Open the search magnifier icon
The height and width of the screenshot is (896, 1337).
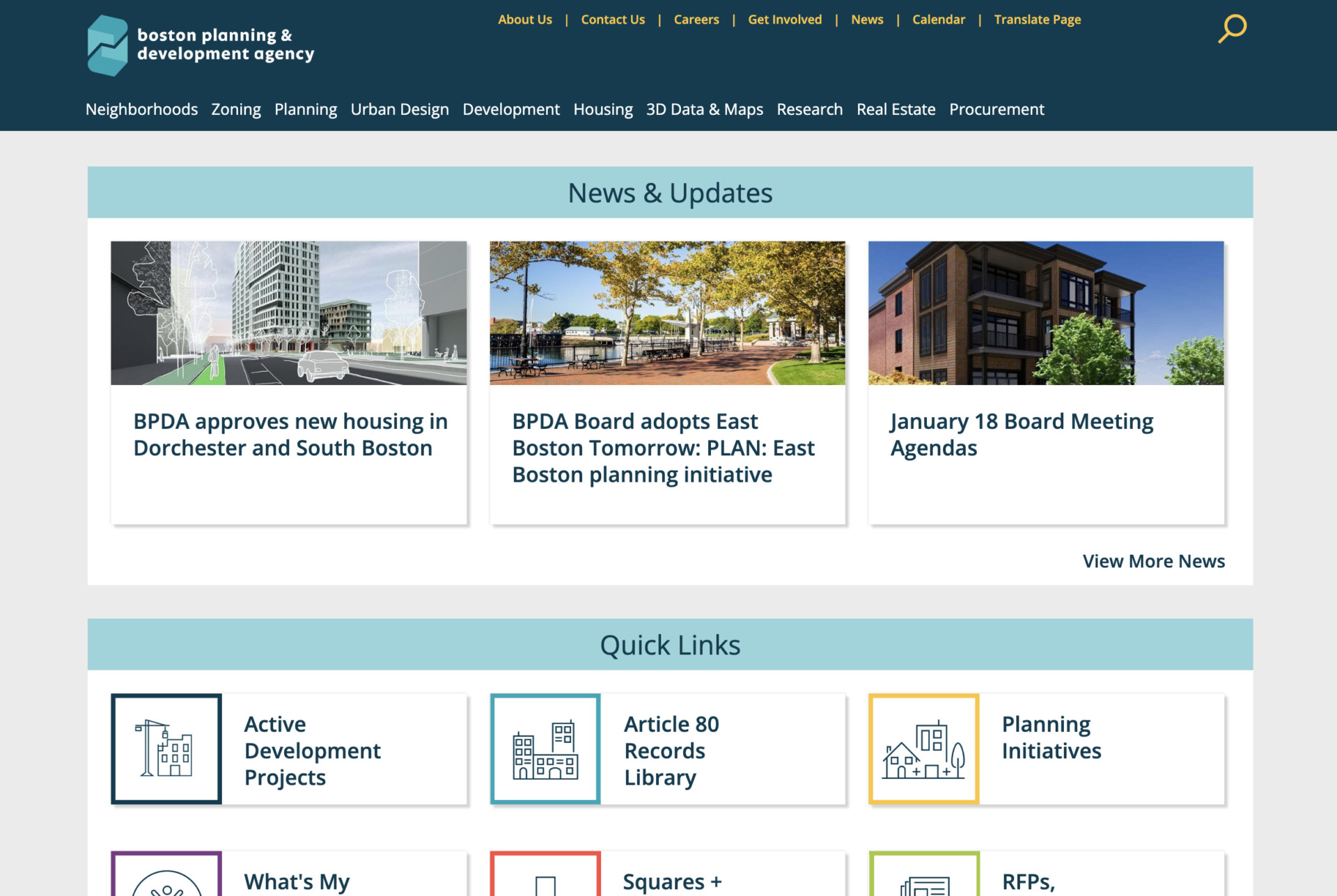(1230, 29)
